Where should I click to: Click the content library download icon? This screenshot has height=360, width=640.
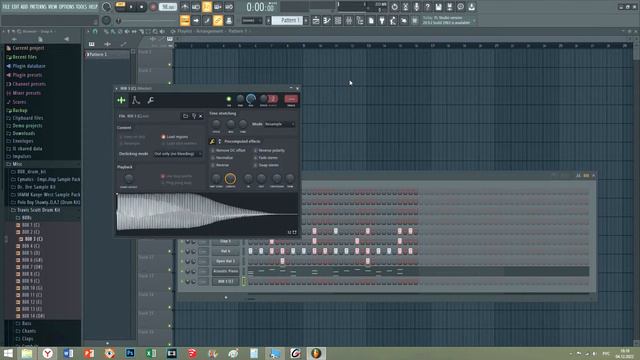[x=471, y=7]
